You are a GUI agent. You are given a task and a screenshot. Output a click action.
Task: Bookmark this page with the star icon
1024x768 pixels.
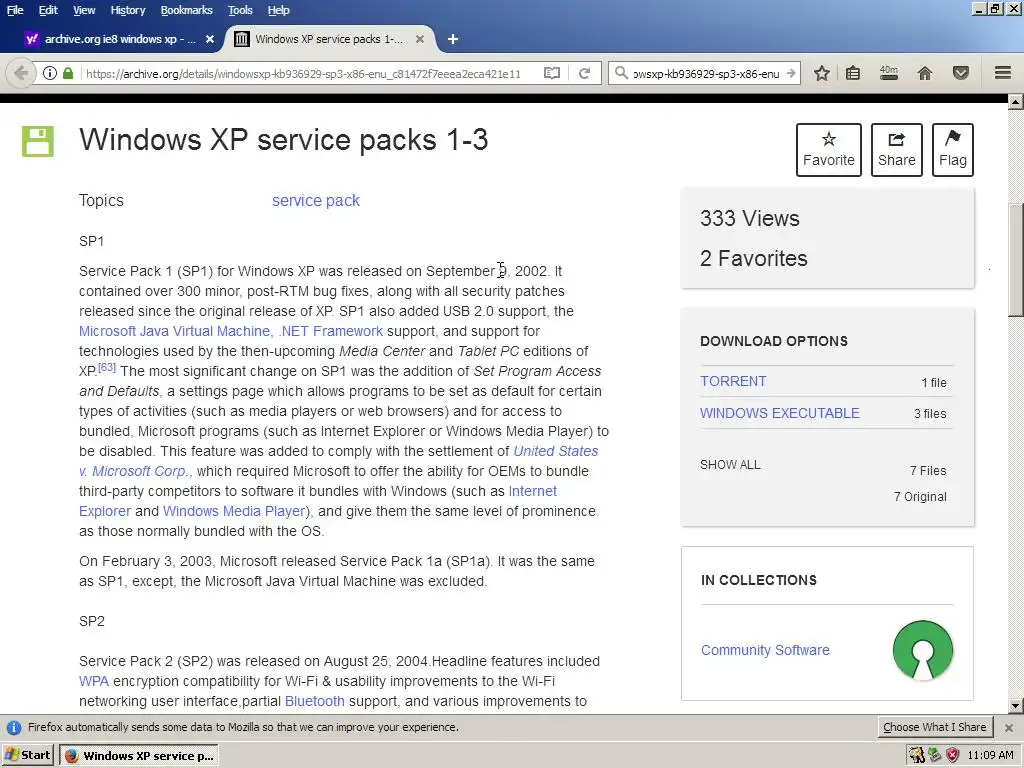click(x=822, y=73)
